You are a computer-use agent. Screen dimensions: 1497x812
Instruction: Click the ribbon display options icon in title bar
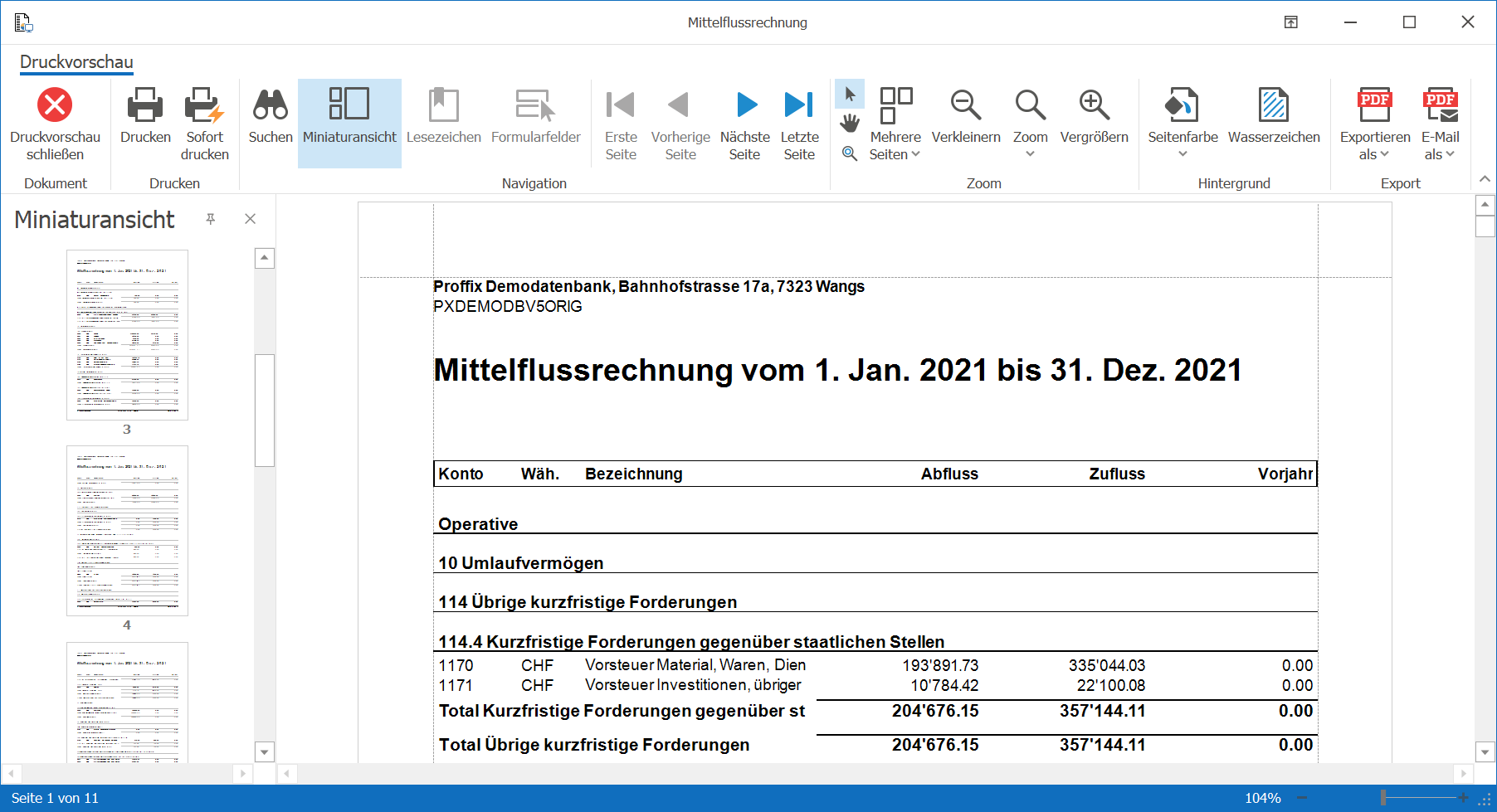click(x=1291, y=22)
